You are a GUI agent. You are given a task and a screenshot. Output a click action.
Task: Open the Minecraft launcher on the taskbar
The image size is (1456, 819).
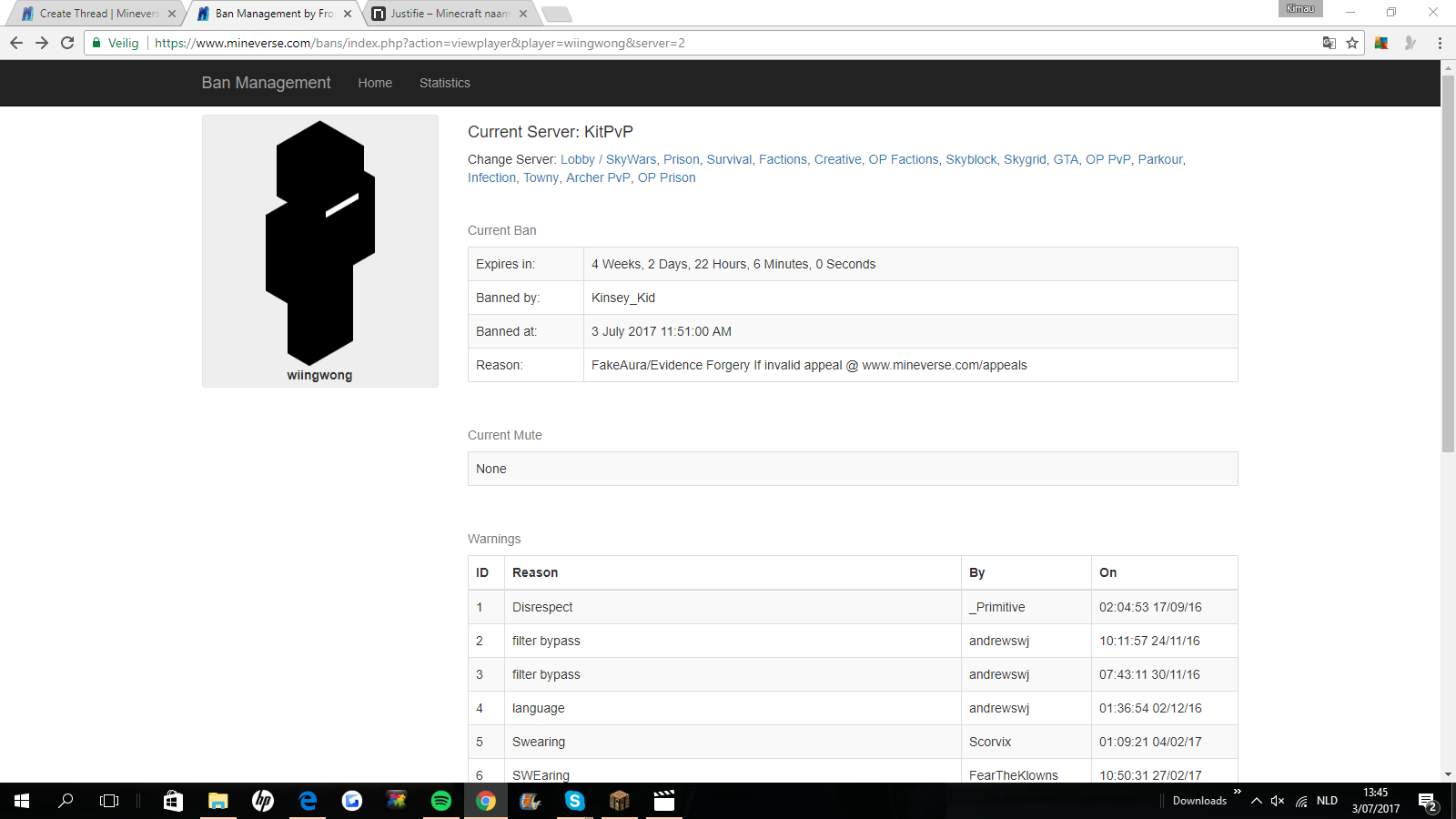coord(620,801)
